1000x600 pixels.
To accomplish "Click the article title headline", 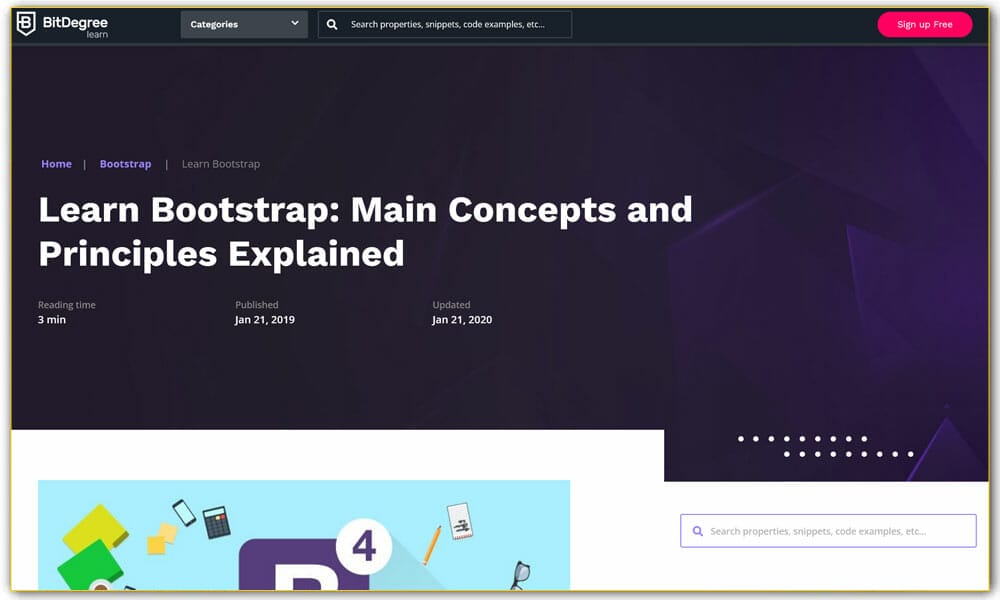I will [x=365, y=231].
